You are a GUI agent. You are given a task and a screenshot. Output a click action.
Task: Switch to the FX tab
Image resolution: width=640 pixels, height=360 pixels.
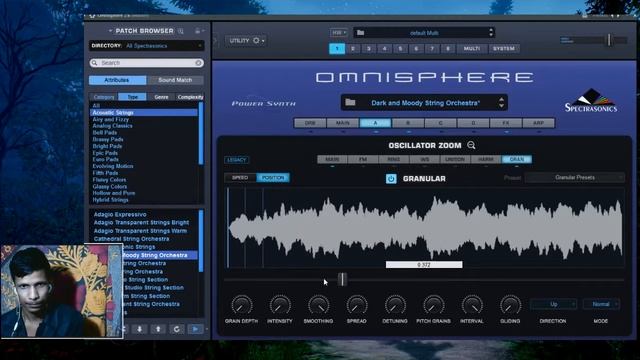click(506, 123)
